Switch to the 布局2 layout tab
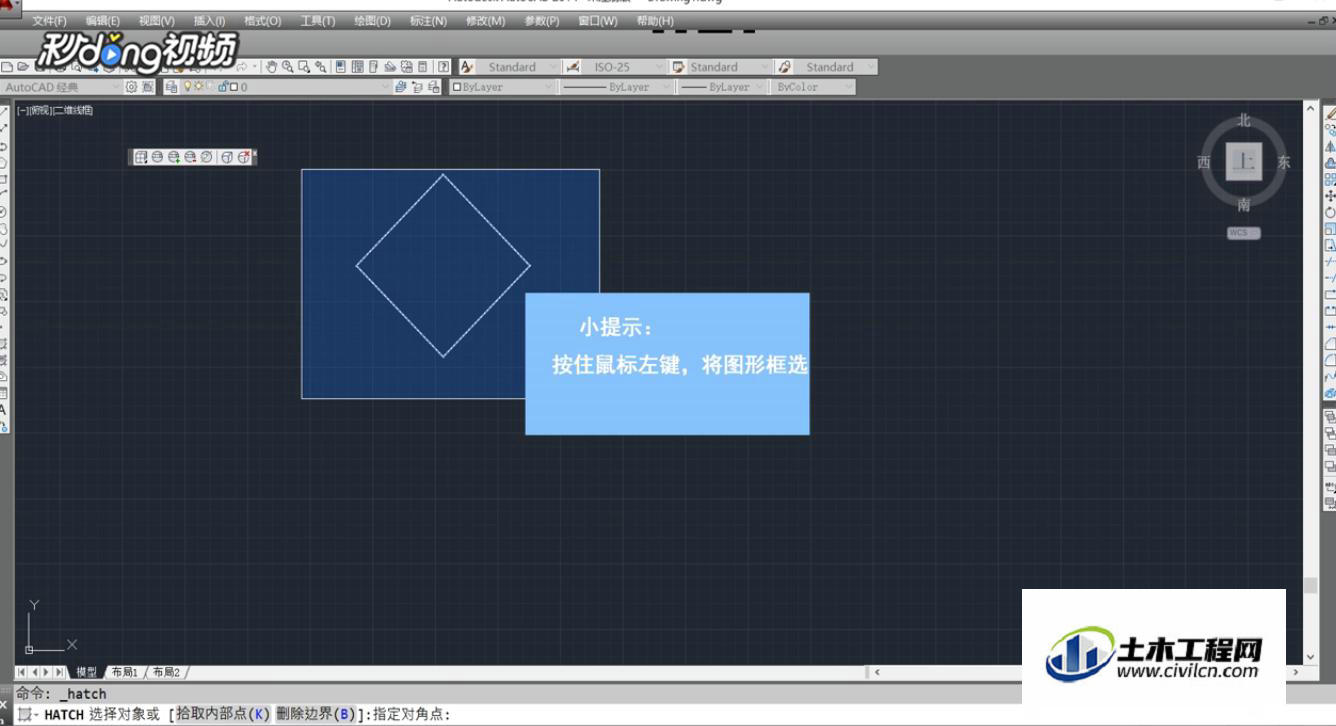This screenshot has height=726, width=1336. pos(166,672)
